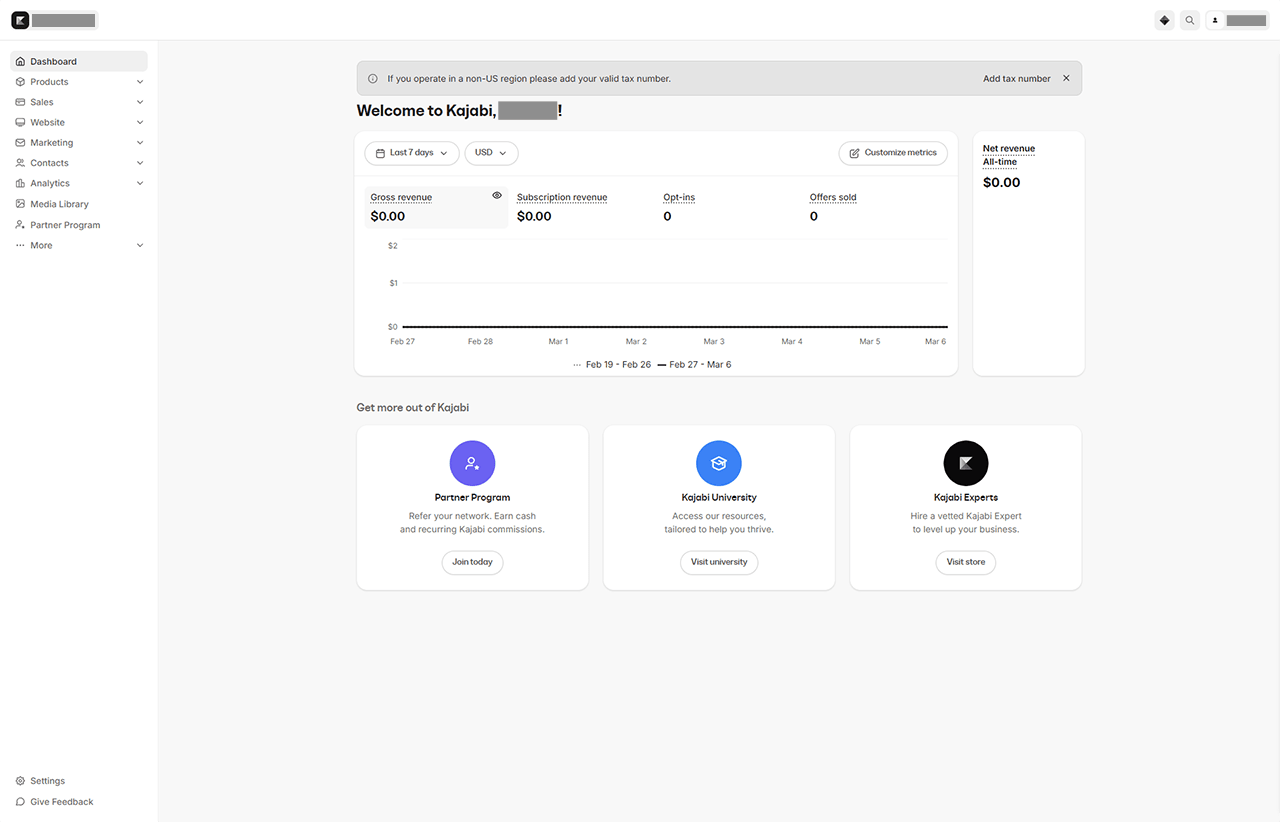Open the search magnifier icon
This screenshot has width=1280, height=822.
pyautogui.click(x=1189, y=20)
